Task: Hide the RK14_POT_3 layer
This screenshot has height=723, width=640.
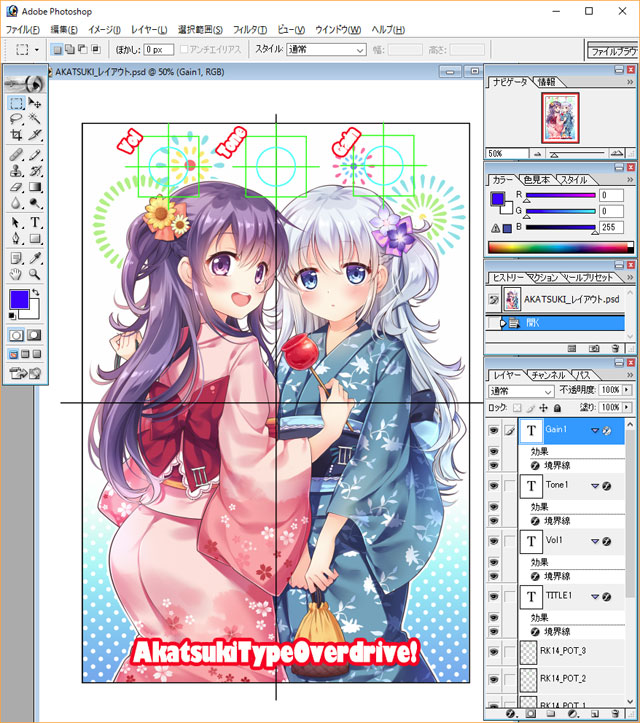Action: (494, 652)
